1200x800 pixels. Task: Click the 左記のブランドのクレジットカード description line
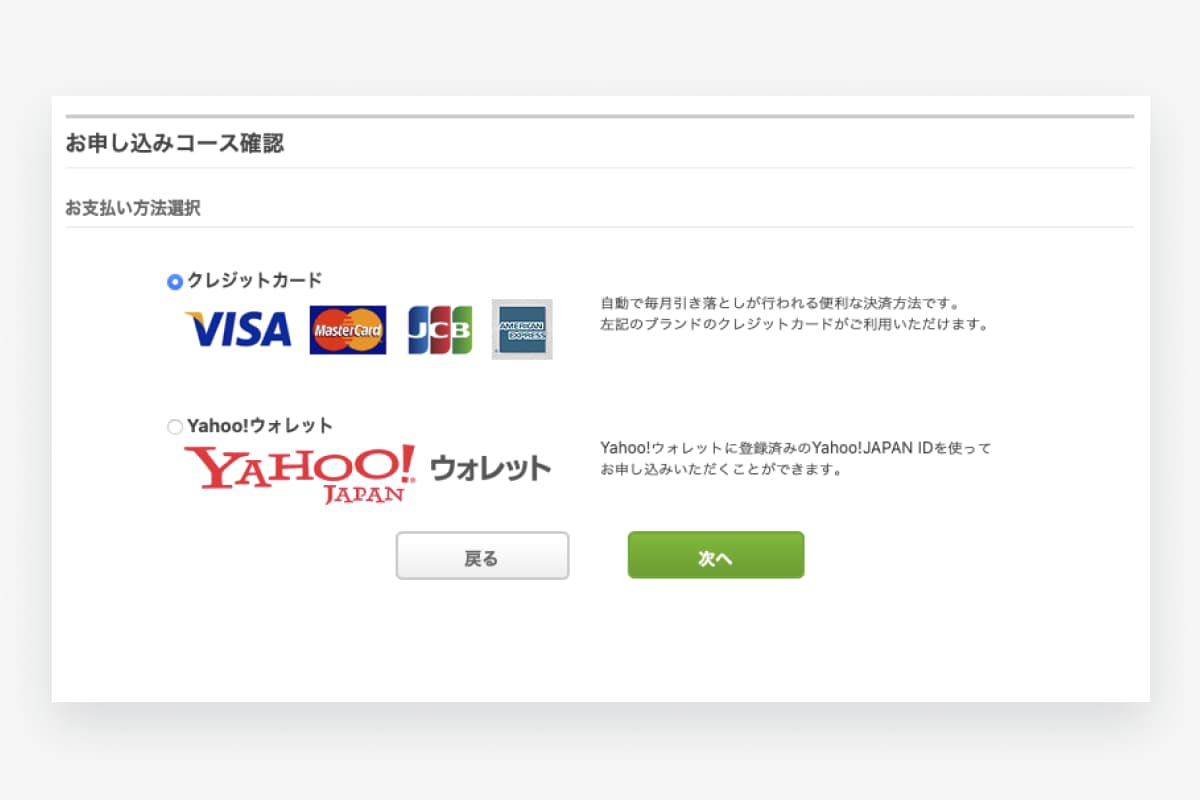[x=794, y=325]
